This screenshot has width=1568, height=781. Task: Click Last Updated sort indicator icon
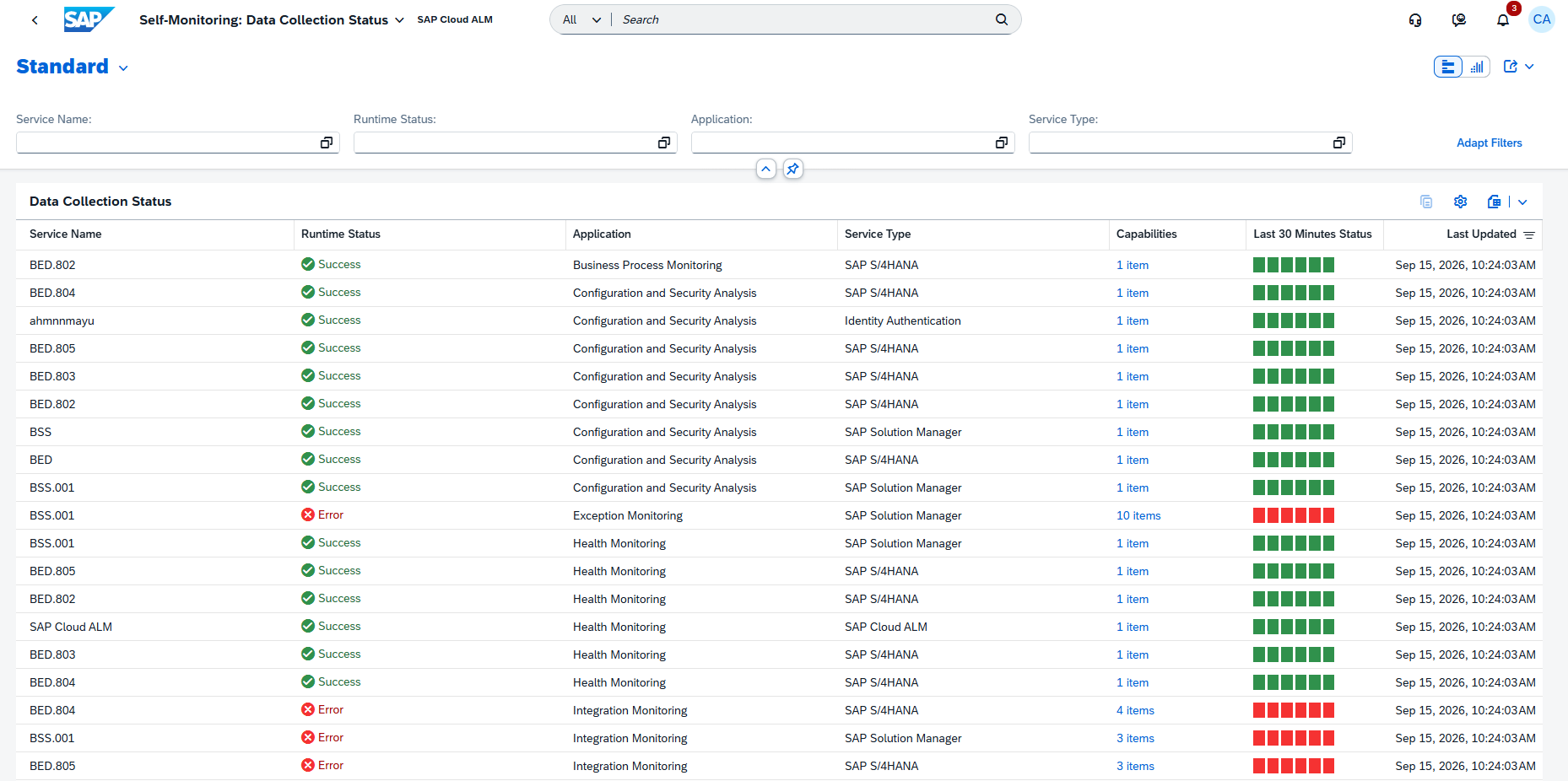pos(1529,234)
